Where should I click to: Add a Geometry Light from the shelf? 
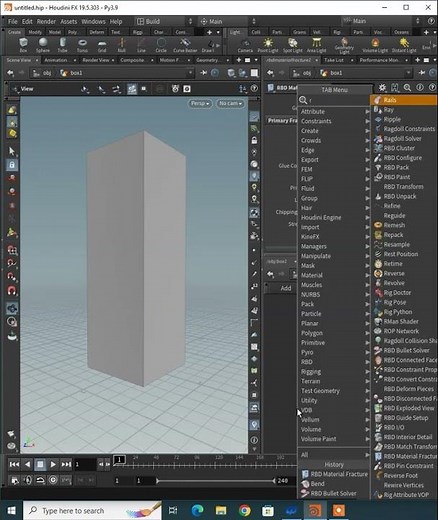pyautogui.click(x=344, y=46)
